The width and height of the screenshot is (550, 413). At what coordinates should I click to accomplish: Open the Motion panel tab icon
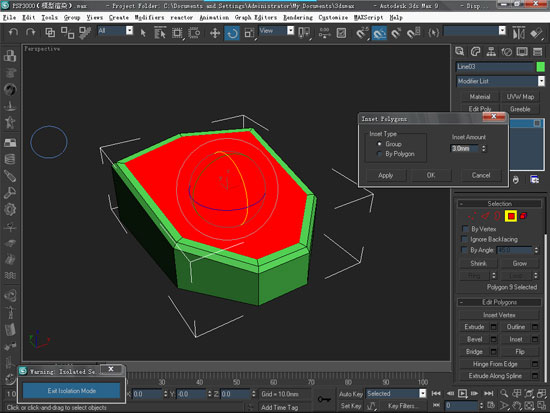(x=507, y=52)
